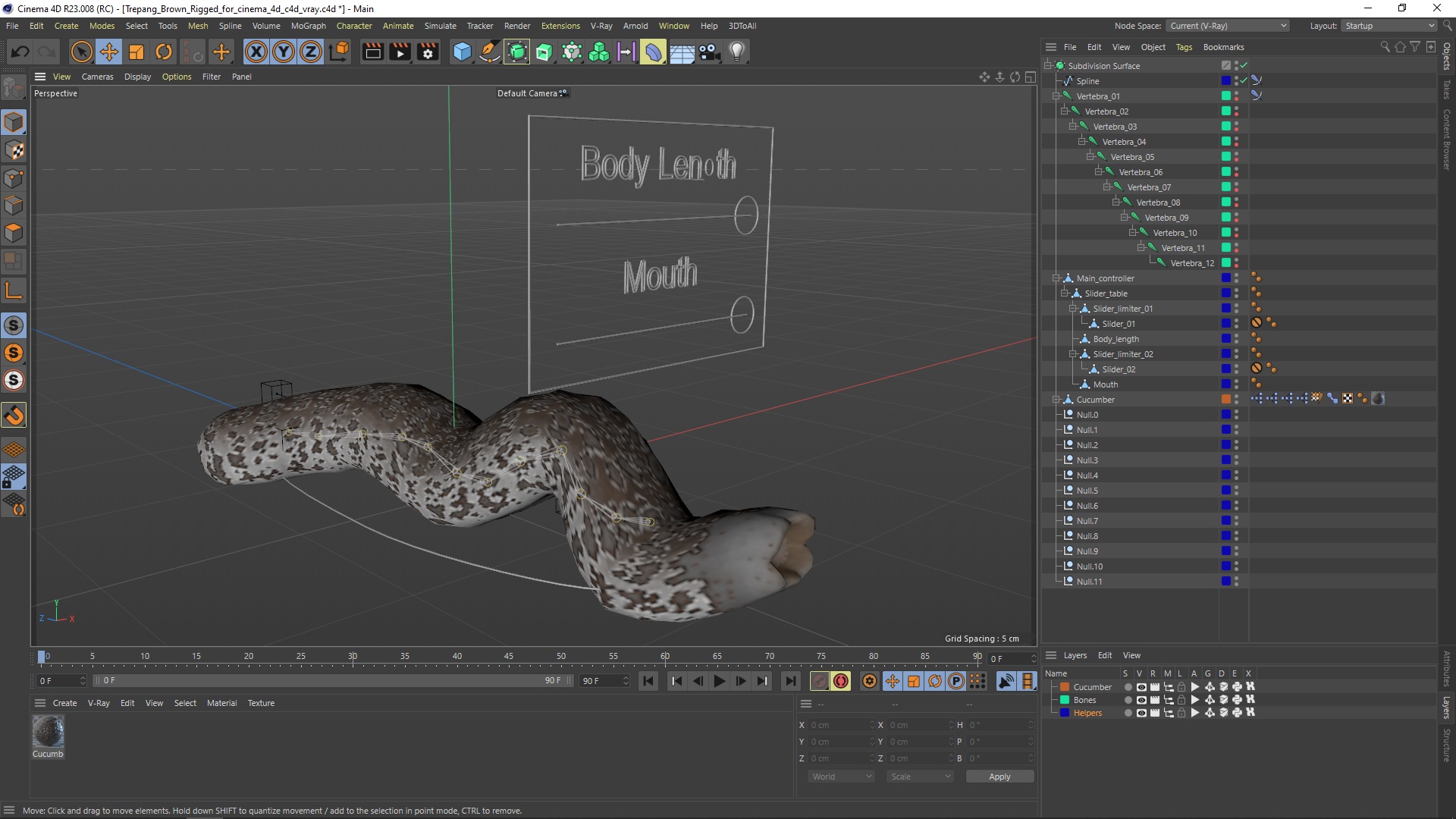This screenshot has height=819, width=1456.
Task: Select the Scale tool icon
Action: tap(136, 51)
